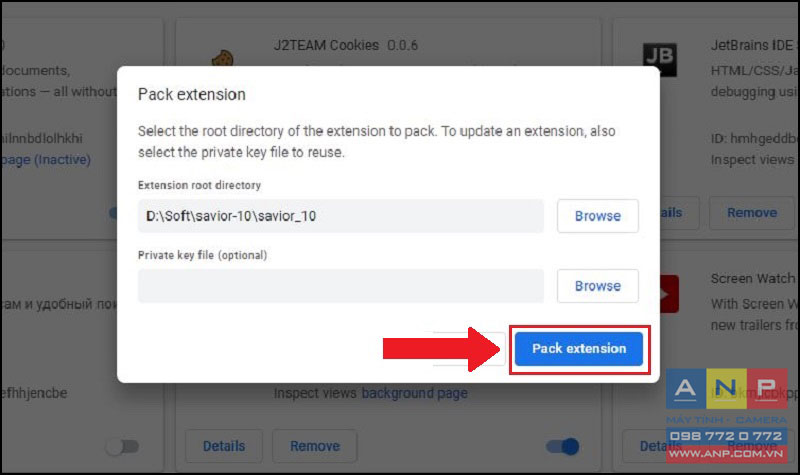The height and width of the screenshot is (475, 800).
Task: Click Remove beside the bottom Details button
Action: [315, 446]
